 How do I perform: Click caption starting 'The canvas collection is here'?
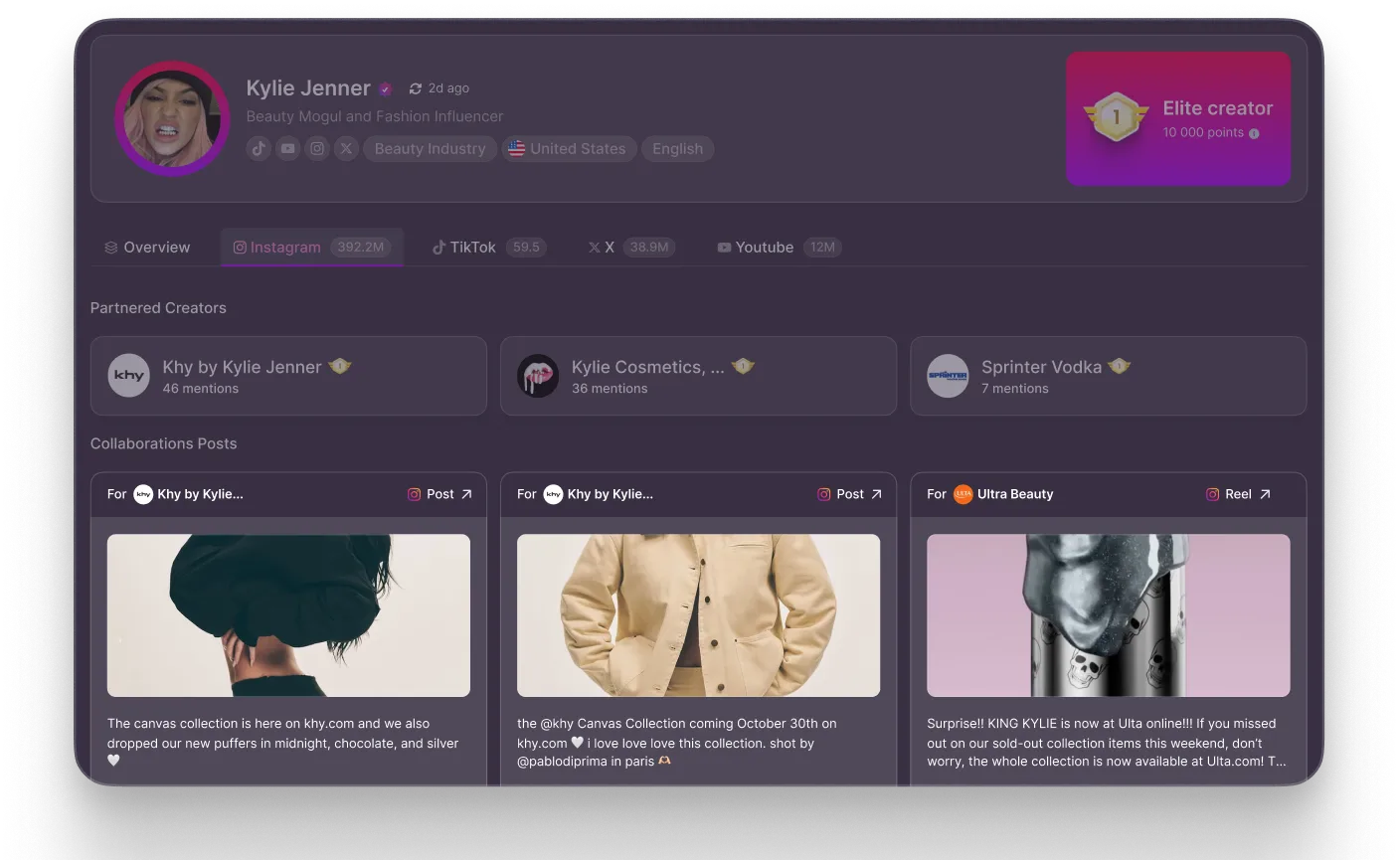(283, 742)
